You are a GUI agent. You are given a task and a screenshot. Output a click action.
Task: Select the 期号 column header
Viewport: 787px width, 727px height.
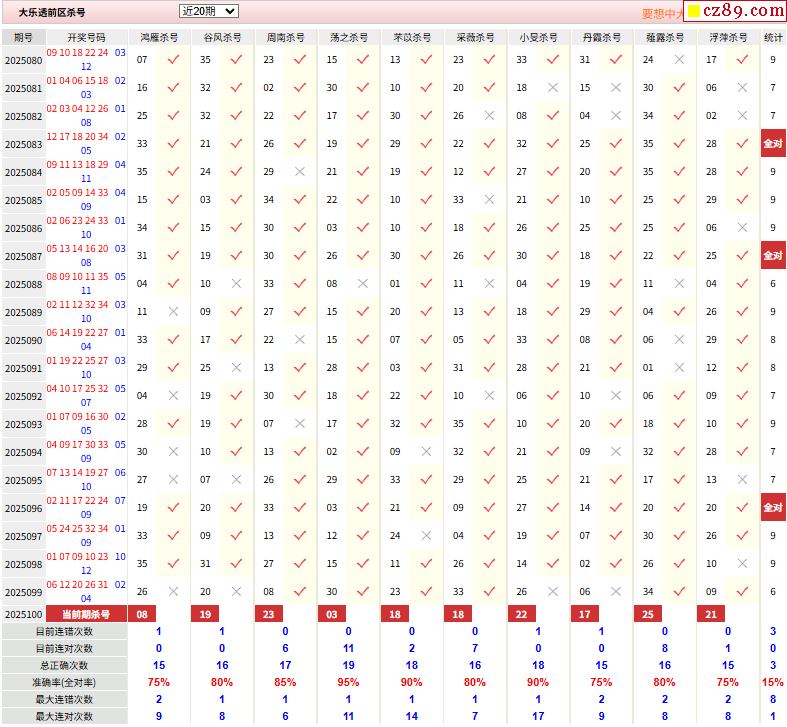24,37
